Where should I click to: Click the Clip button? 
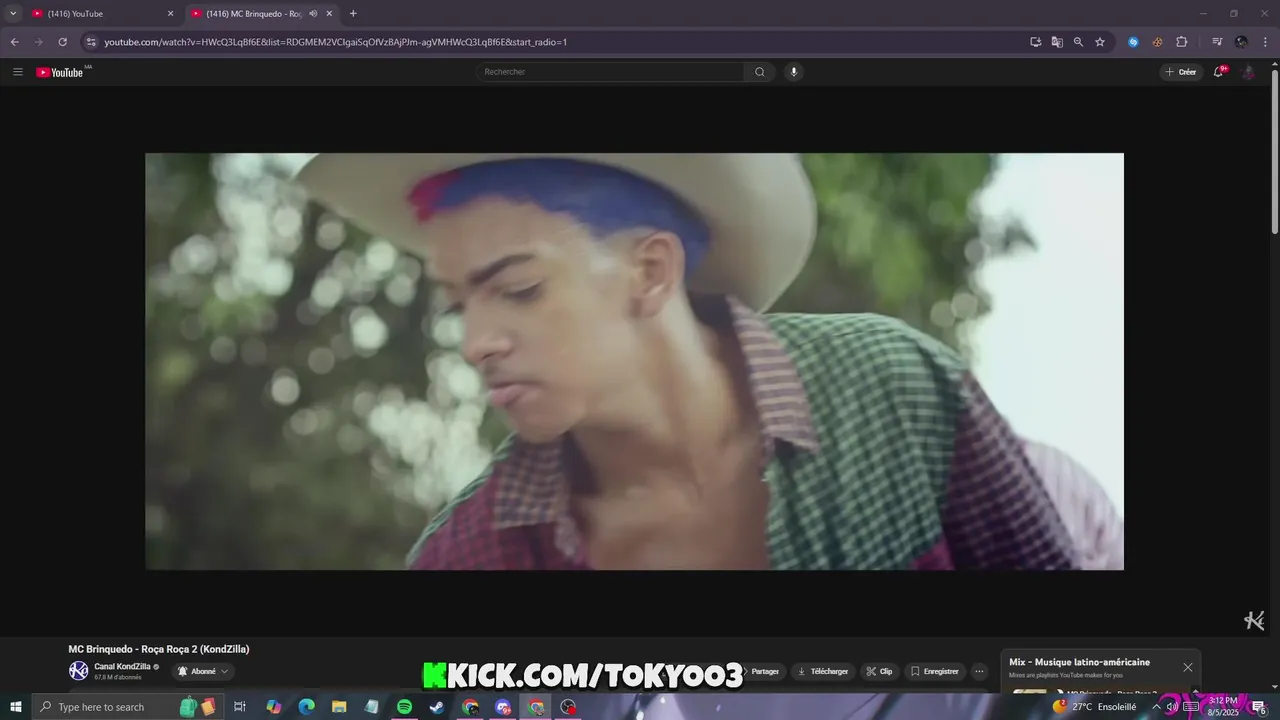coord(879,671)
